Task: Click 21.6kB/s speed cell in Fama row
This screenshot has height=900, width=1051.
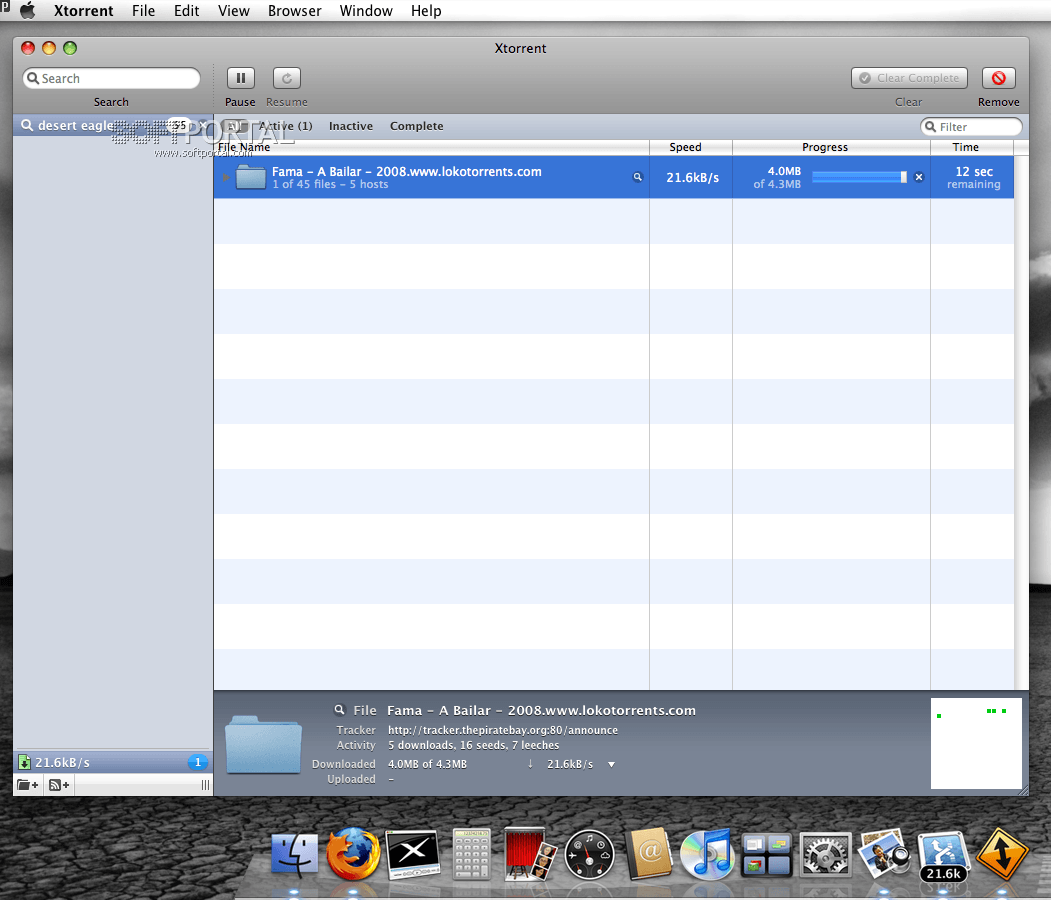Action: (692, 178)
